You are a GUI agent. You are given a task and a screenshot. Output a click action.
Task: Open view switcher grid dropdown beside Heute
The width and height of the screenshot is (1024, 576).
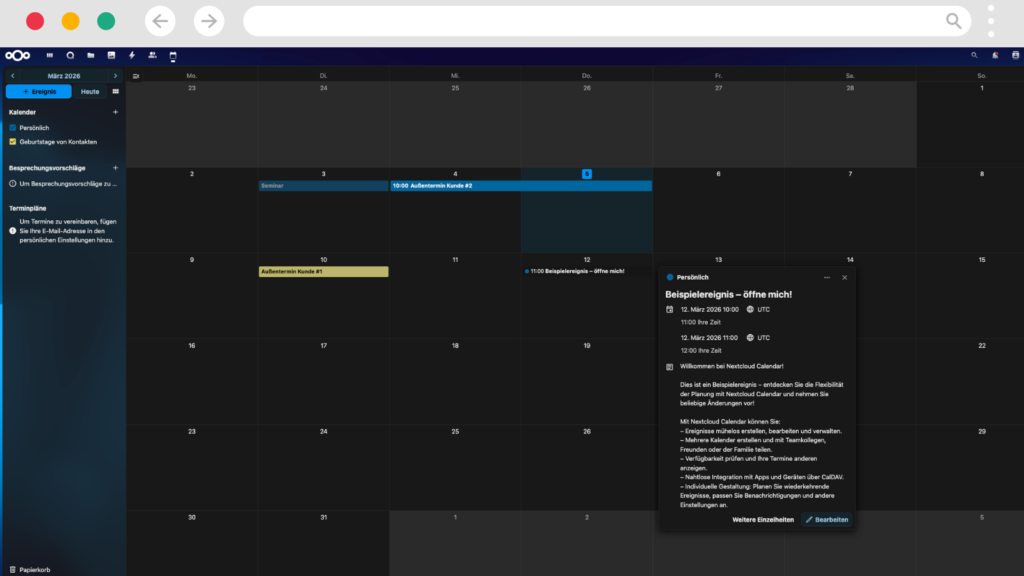point(115,92)
